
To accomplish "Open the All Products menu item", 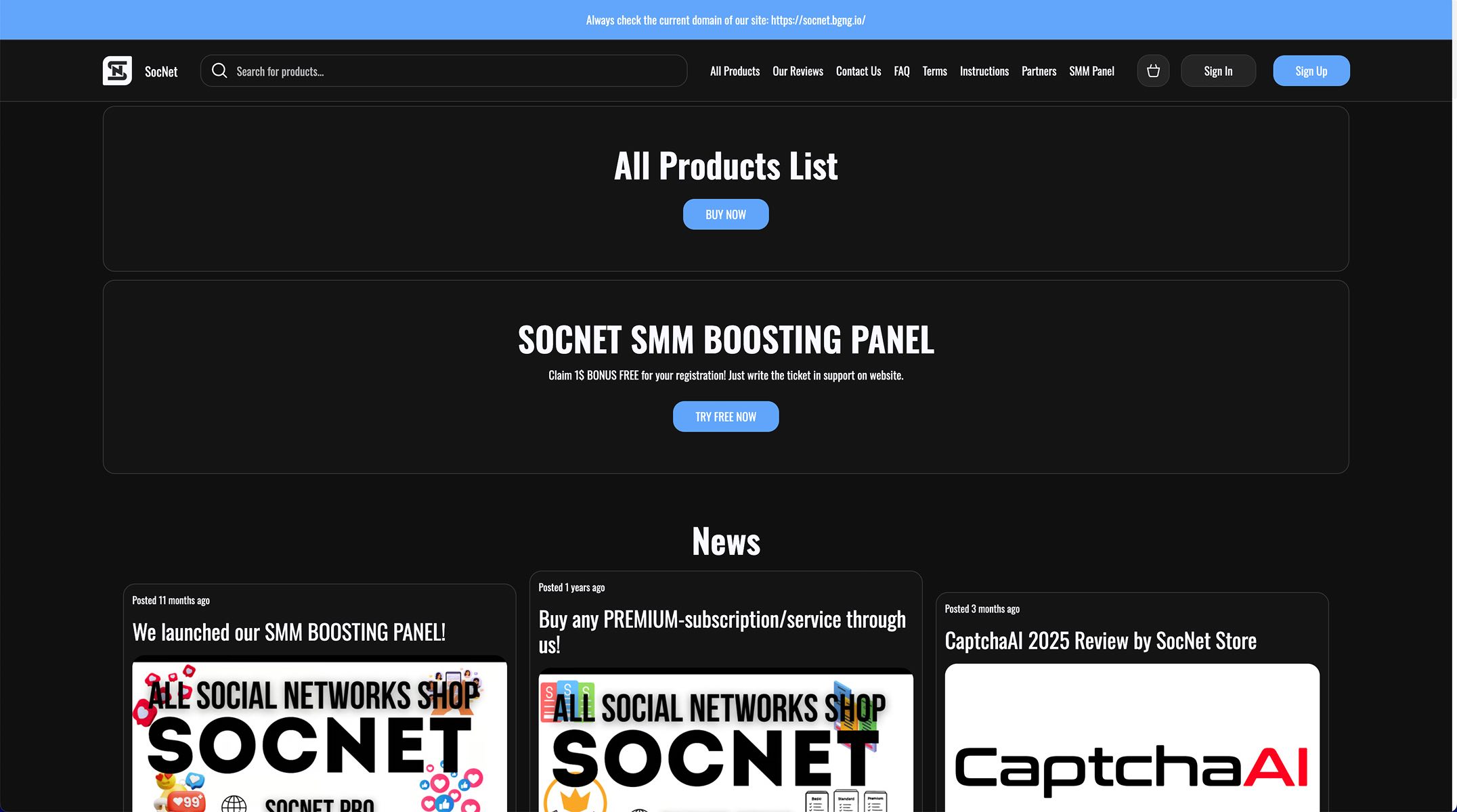I will (735, 71).
